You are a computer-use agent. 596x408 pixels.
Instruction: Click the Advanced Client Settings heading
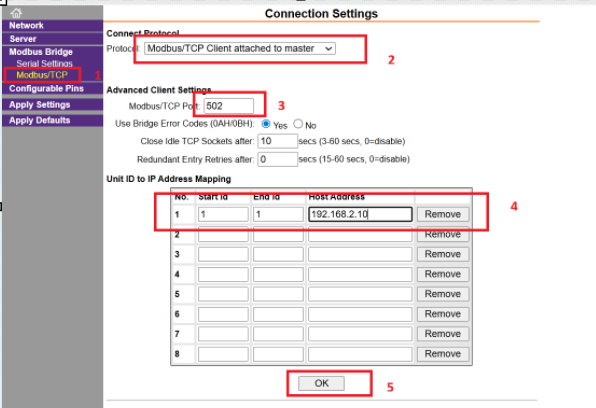(x=159, y=90)
